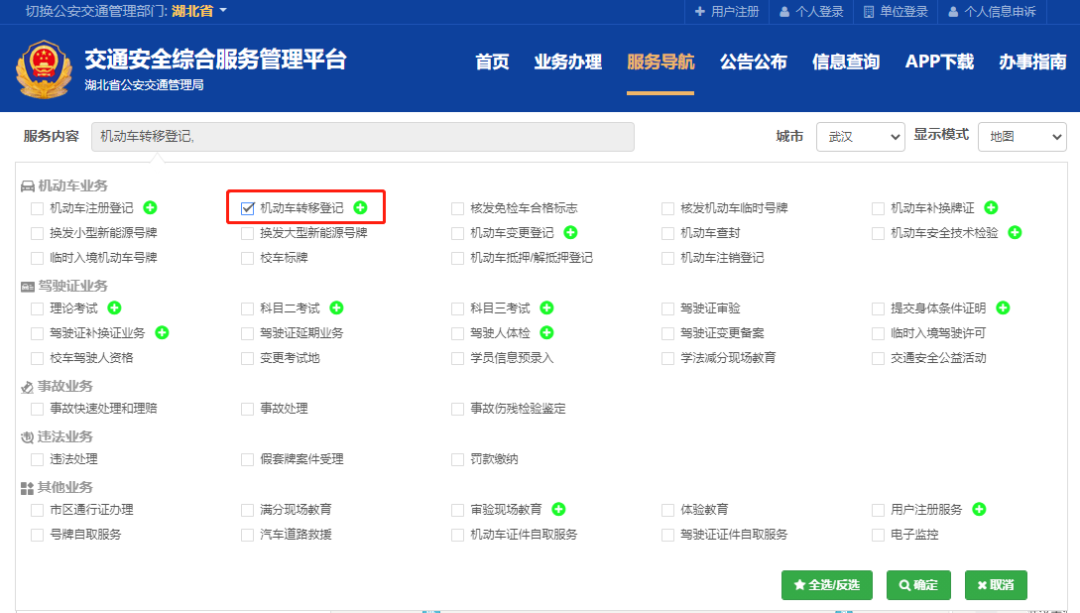Screen dimensions: 1080x613
Task: Check 汽车道路救援 checkbox
Action: [x=247, y=534]
